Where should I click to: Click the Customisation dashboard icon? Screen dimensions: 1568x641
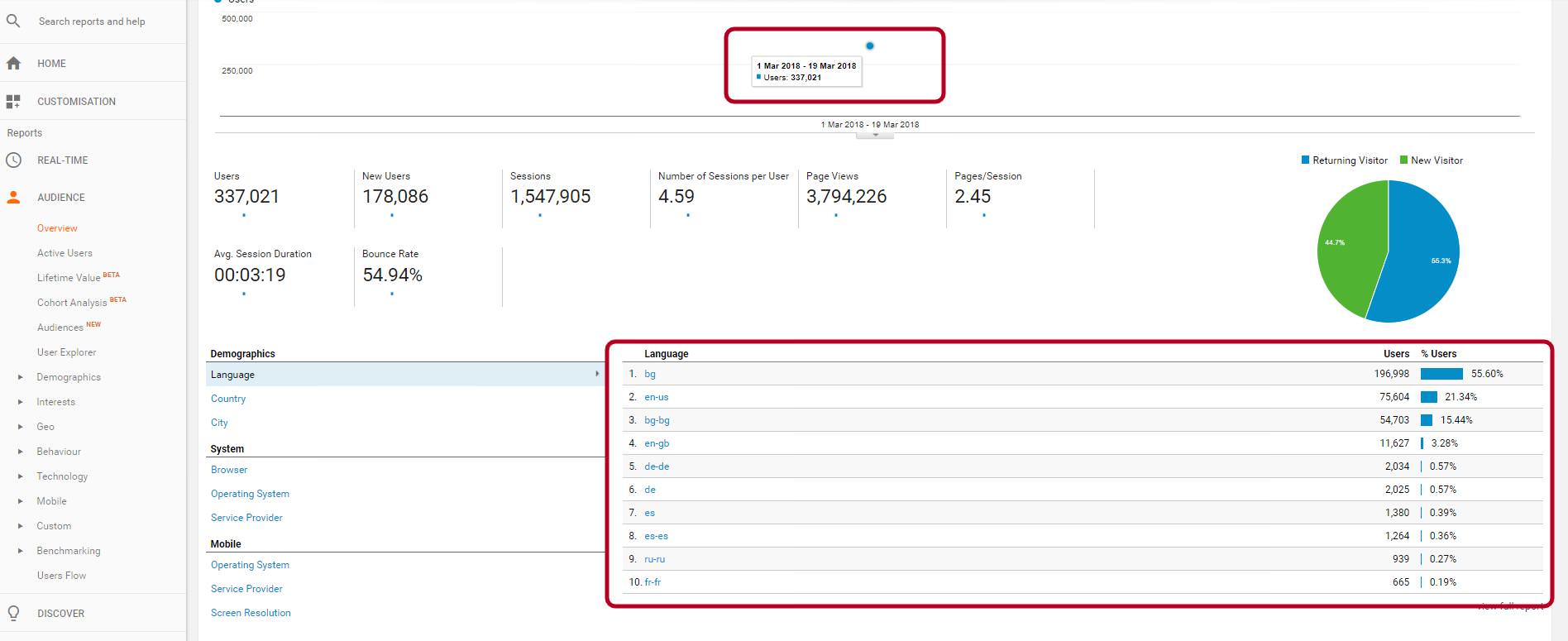13,102
